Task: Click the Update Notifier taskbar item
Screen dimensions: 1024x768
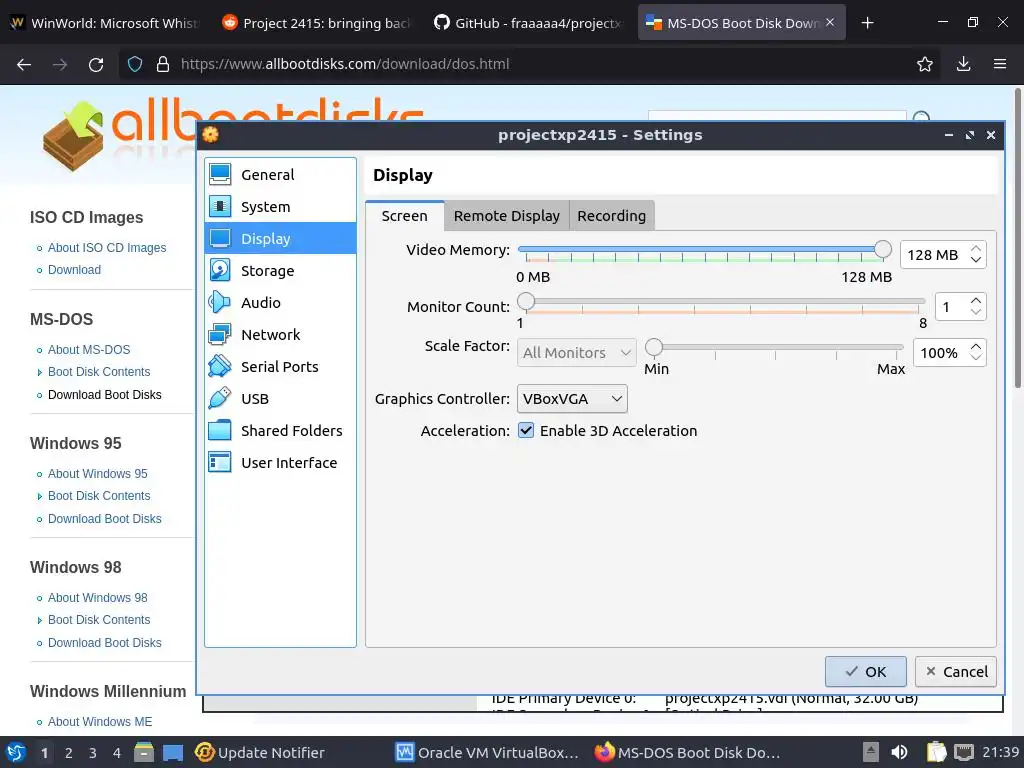Action: click(259, 752)
